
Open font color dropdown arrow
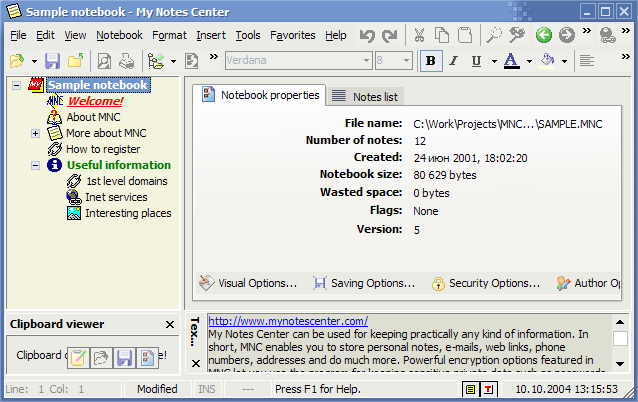click(x=529, y=61)
